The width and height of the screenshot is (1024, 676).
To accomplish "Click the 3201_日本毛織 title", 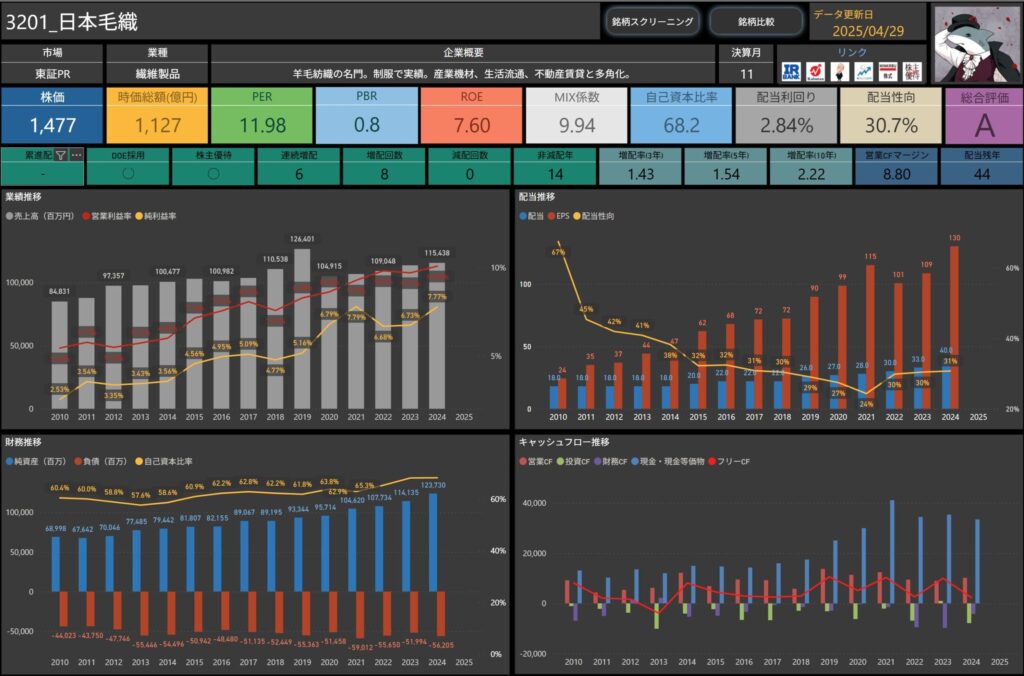I will pos(72,22).
